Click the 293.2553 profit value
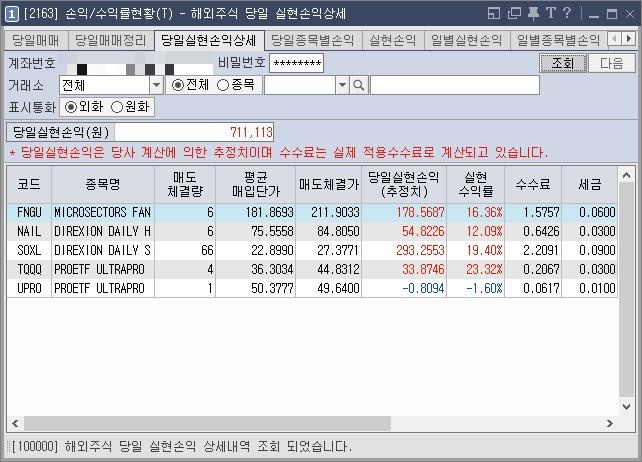This screenshot has width=642, height=462. [x=420, y=250]
